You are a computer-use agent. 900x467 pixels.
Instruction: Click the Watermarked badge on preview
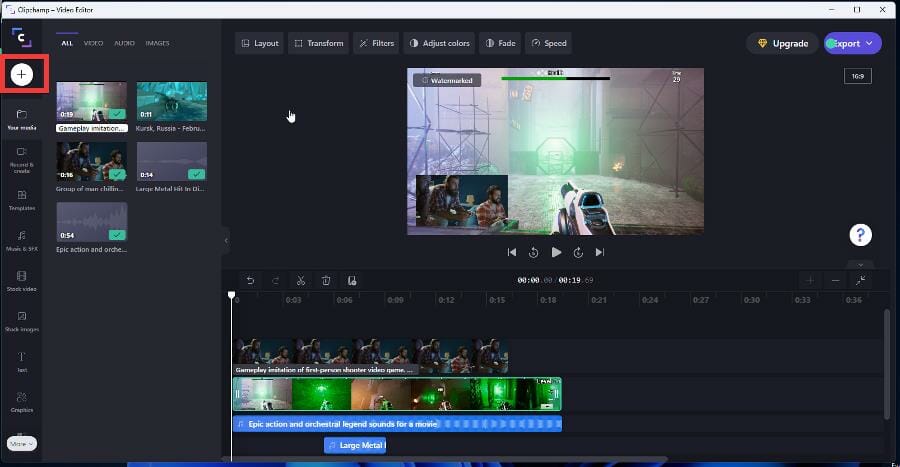[x=447, y=80]
